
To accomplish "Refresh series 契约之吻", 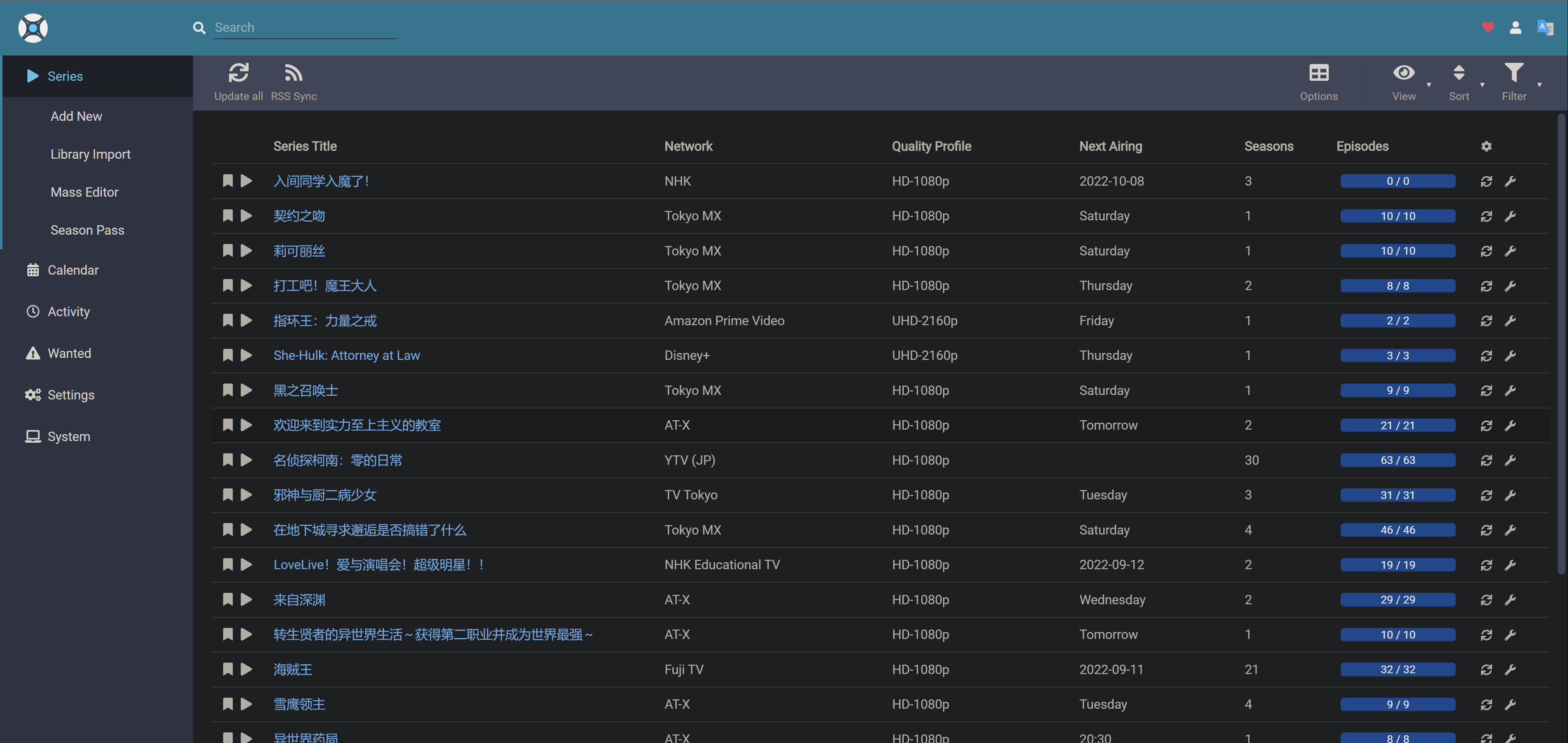I will pos(1486,216).
